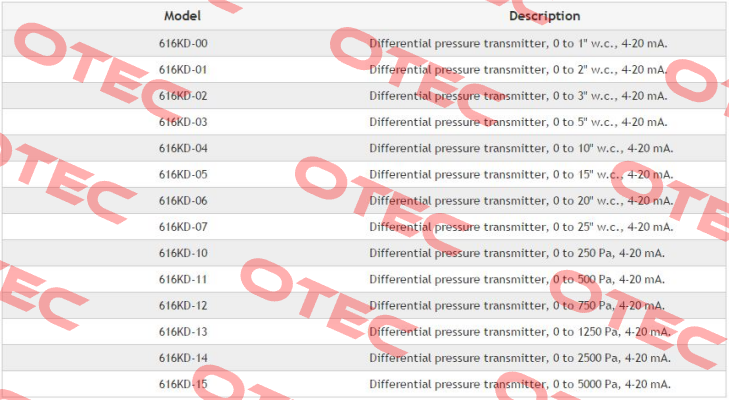The width and height of the screenshot is (729, 400).
Task: Select model 616KD-07 cell
Action: click(183, 227)
